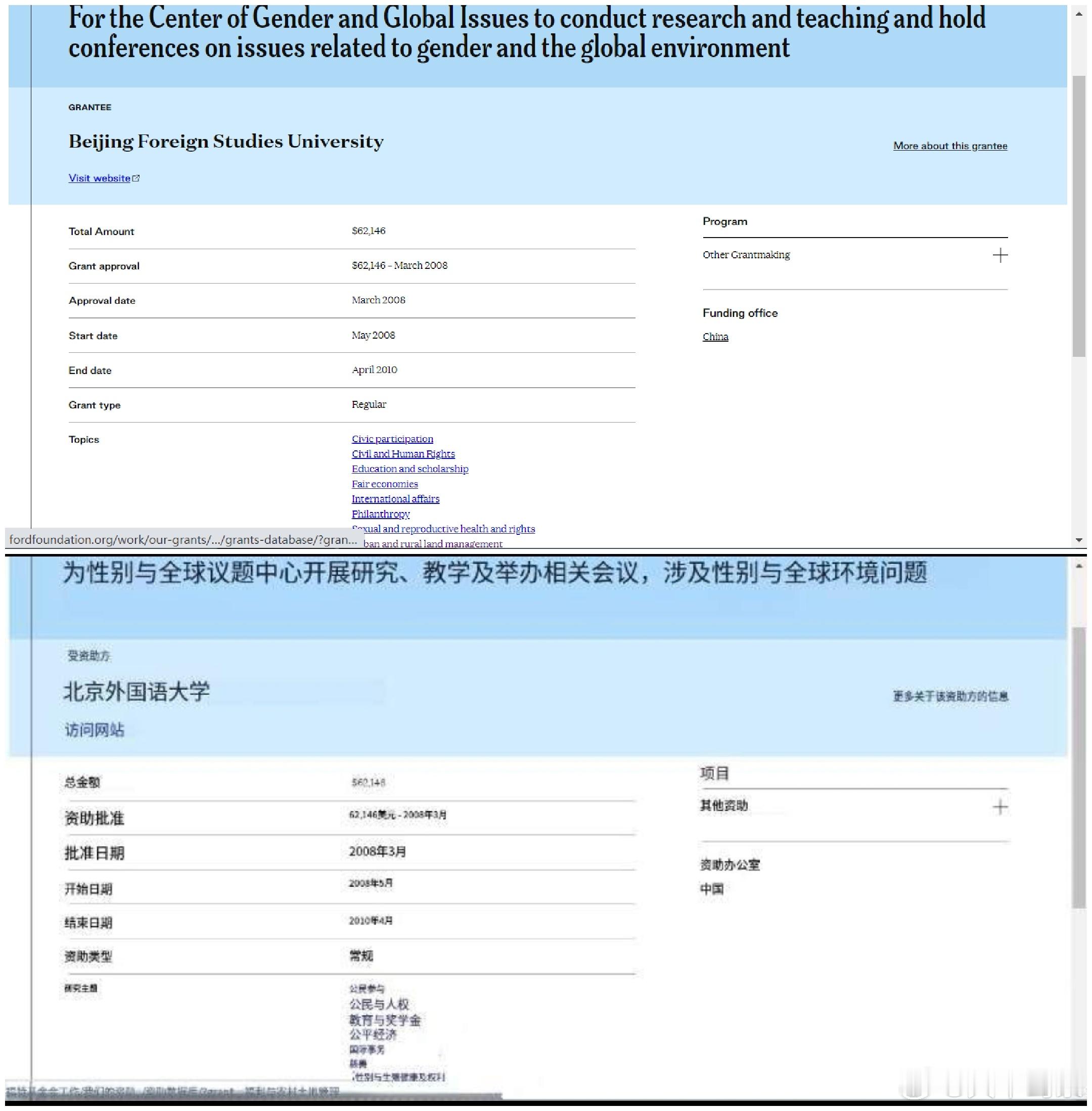The width and height of the screenshot is (1092, 1111).
Task: Click Philanthropy topic link
Action: (380, 514)
